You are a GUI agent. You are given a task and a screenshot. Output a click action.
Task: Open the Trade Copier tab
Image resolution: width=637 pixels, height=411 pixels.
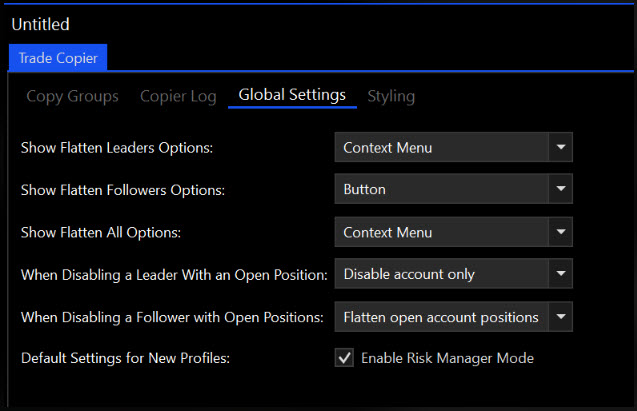point(58,58)
